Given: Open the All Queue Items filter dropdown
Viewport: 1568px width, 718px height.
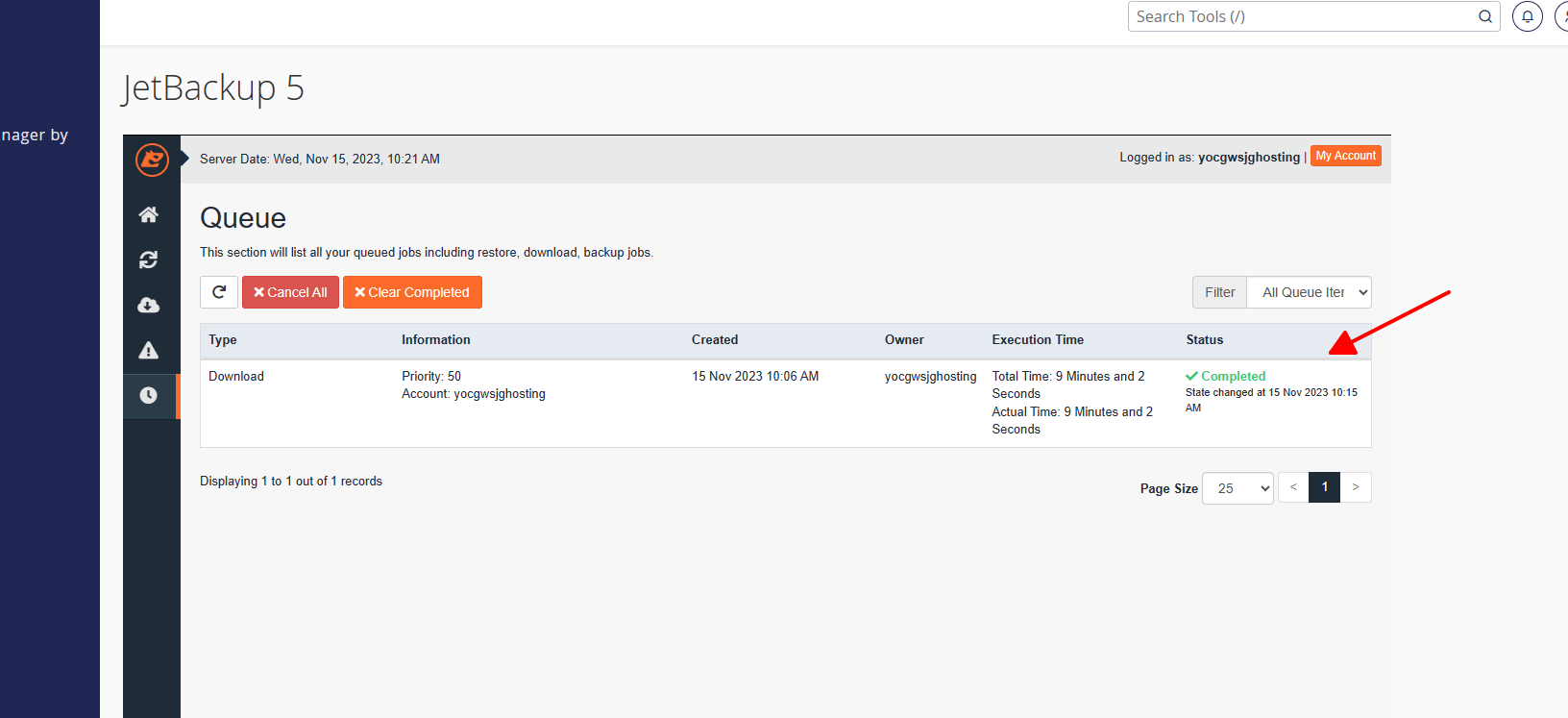Looking at the screenshot, I should point(1309,292).
